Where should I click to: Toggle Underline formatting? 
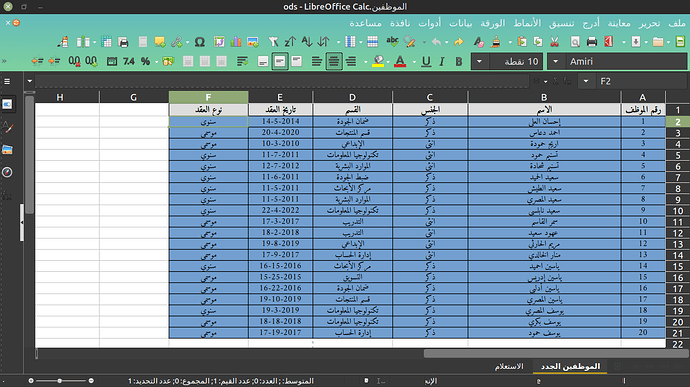point(426,61)
